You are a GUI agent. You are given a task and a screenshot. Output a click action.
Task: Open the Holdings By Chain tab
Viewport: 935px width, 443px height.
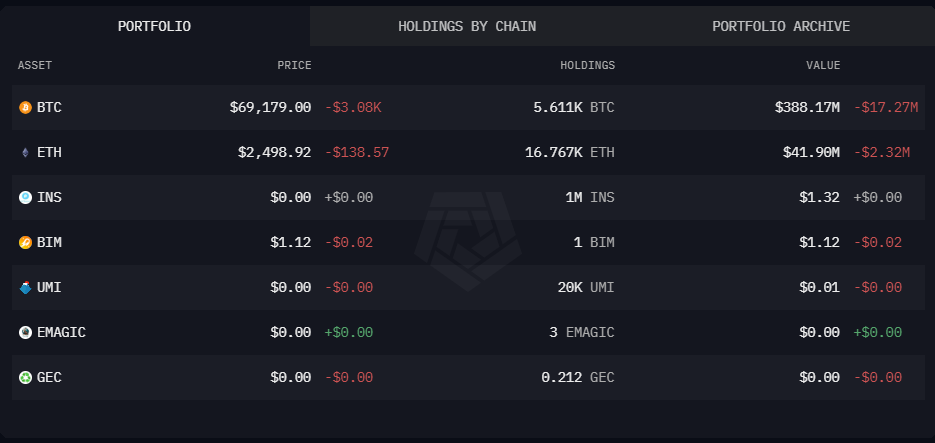(x=466, y=26)
